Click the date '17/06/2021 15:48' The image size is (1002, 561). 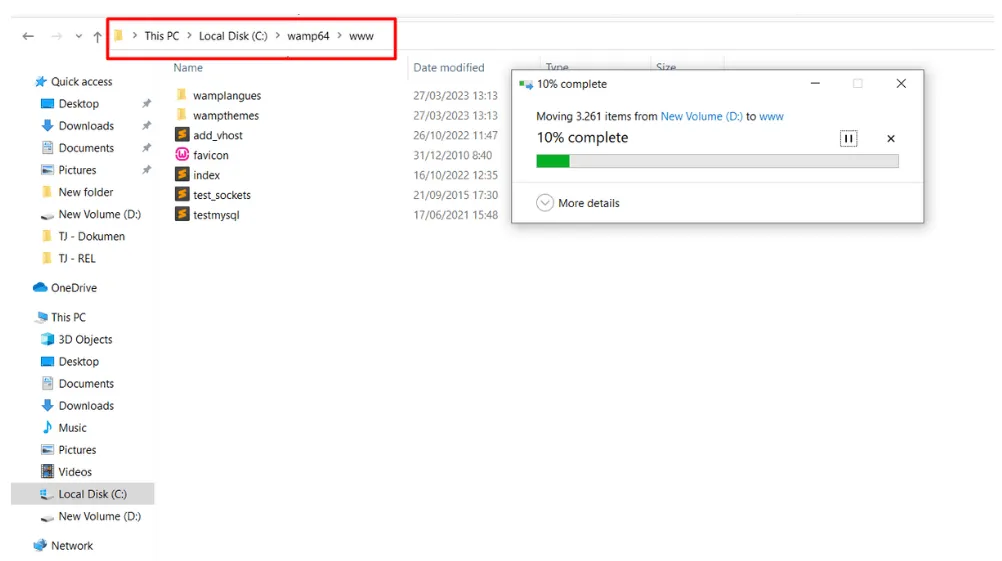coord(455,215)
